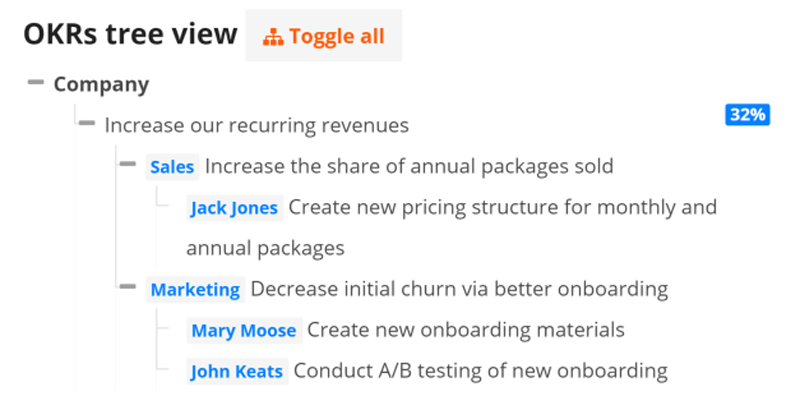Click the Toggle all button
The height and width of the screenshot is (396, 800).
click(x=323, y=36)
